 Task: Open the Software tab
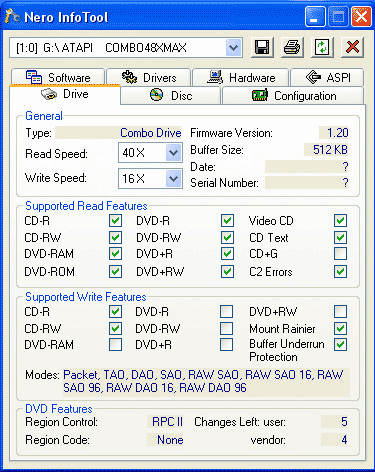(58, 77)
